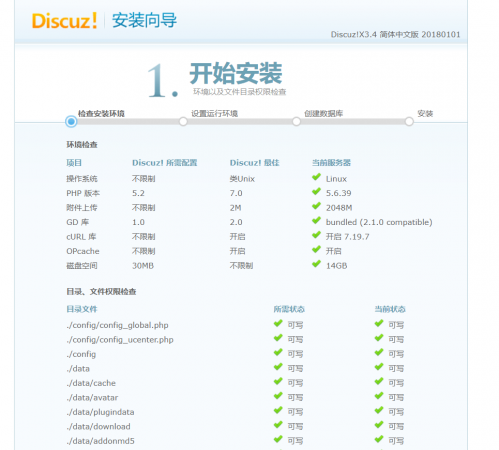499x450 pixels.
Task: Click the required-state checkmark for ./data/download
Action: [x=278, y=425]
